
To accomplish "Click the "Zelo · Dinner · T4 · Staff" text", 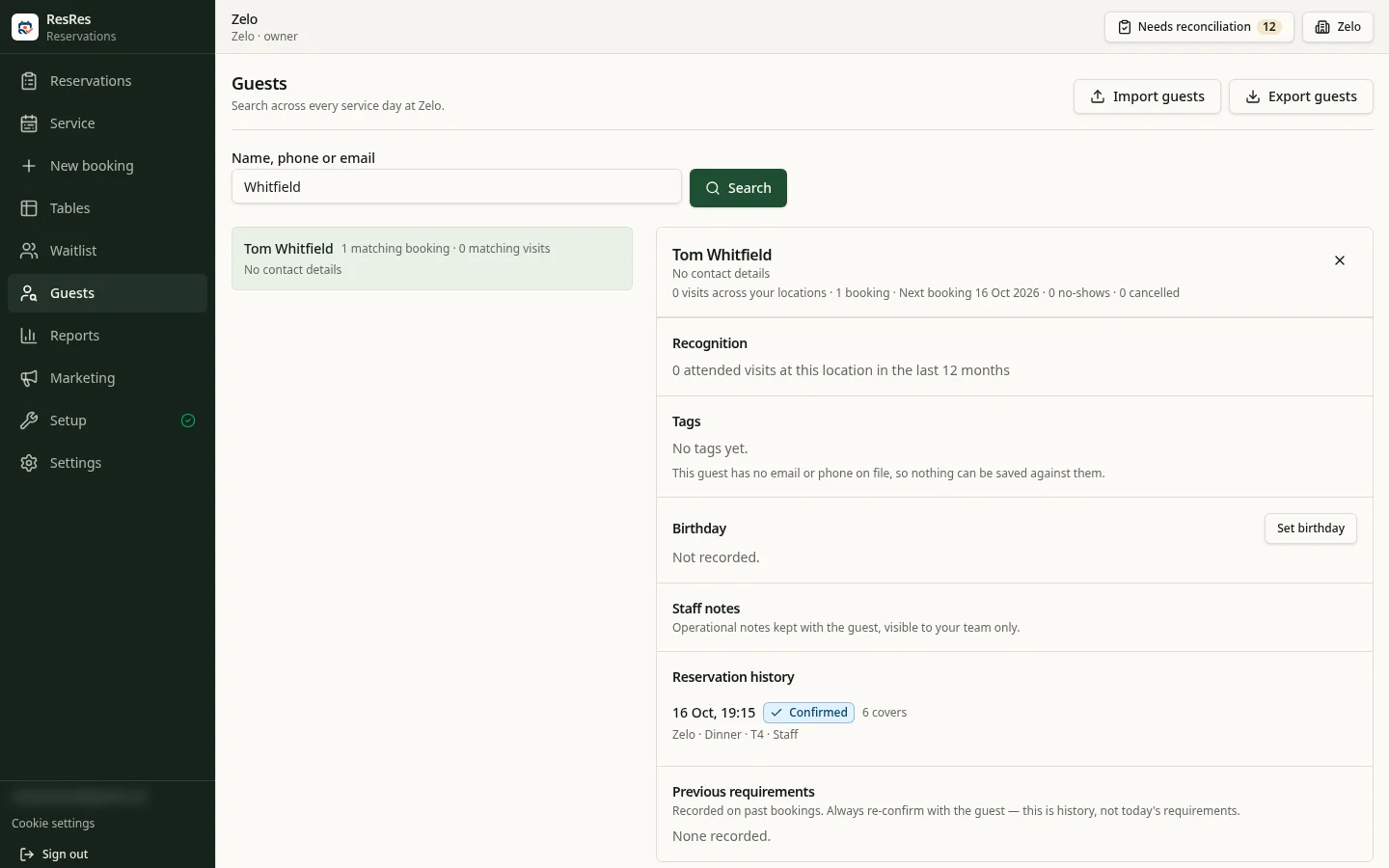I will point(735,735).
